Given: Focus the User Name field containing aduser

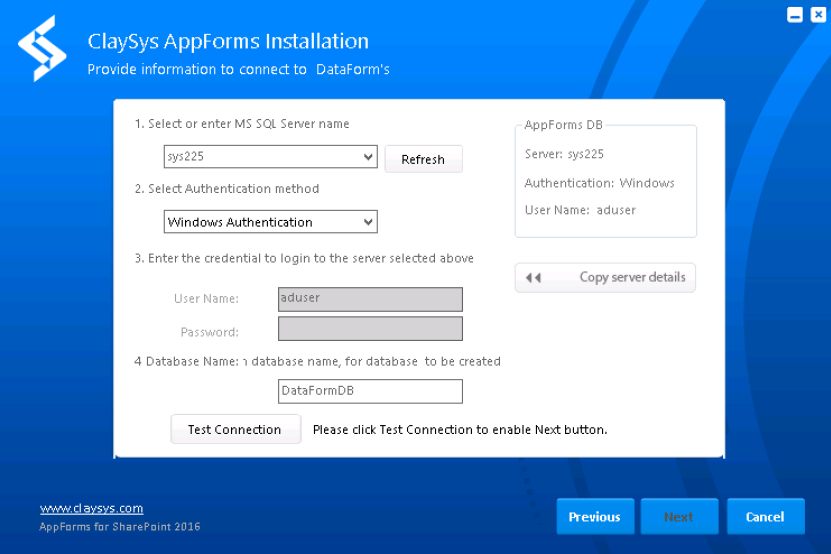Looking at the screenshot, I should tap(370, 299).
